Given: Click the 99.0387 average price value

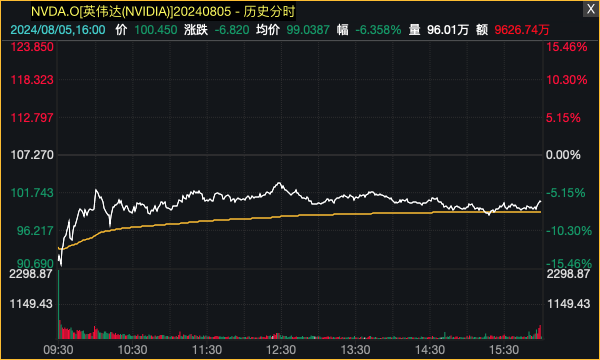Looking at the screenshot, I should point(308,30).
